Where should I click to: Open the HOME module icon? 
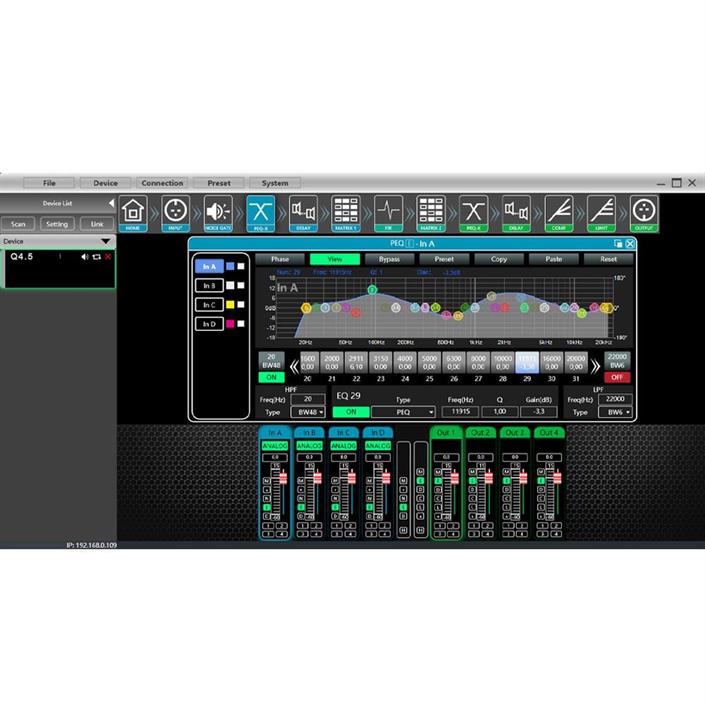pyautogui.click(x=133, y=210)
